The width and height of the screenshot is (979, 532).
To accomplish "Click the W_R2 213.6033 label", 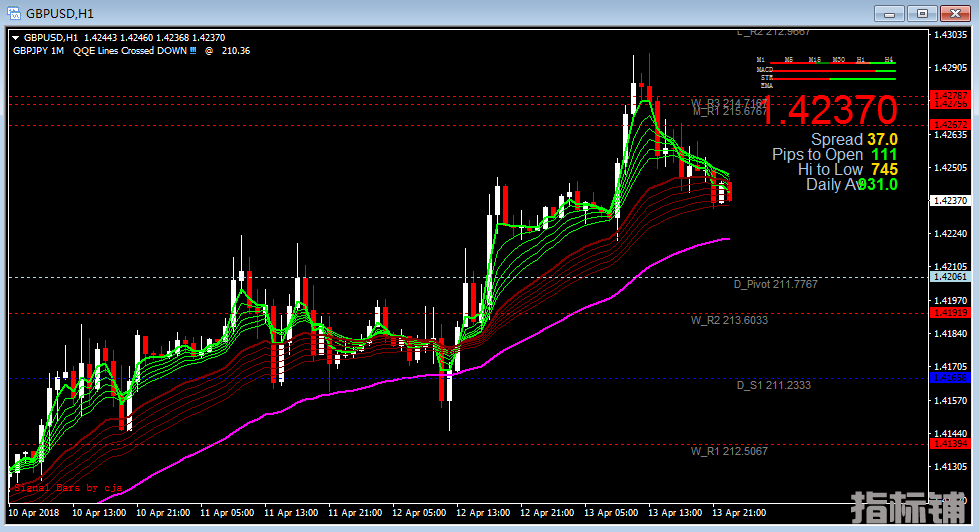I will (729, 320).
